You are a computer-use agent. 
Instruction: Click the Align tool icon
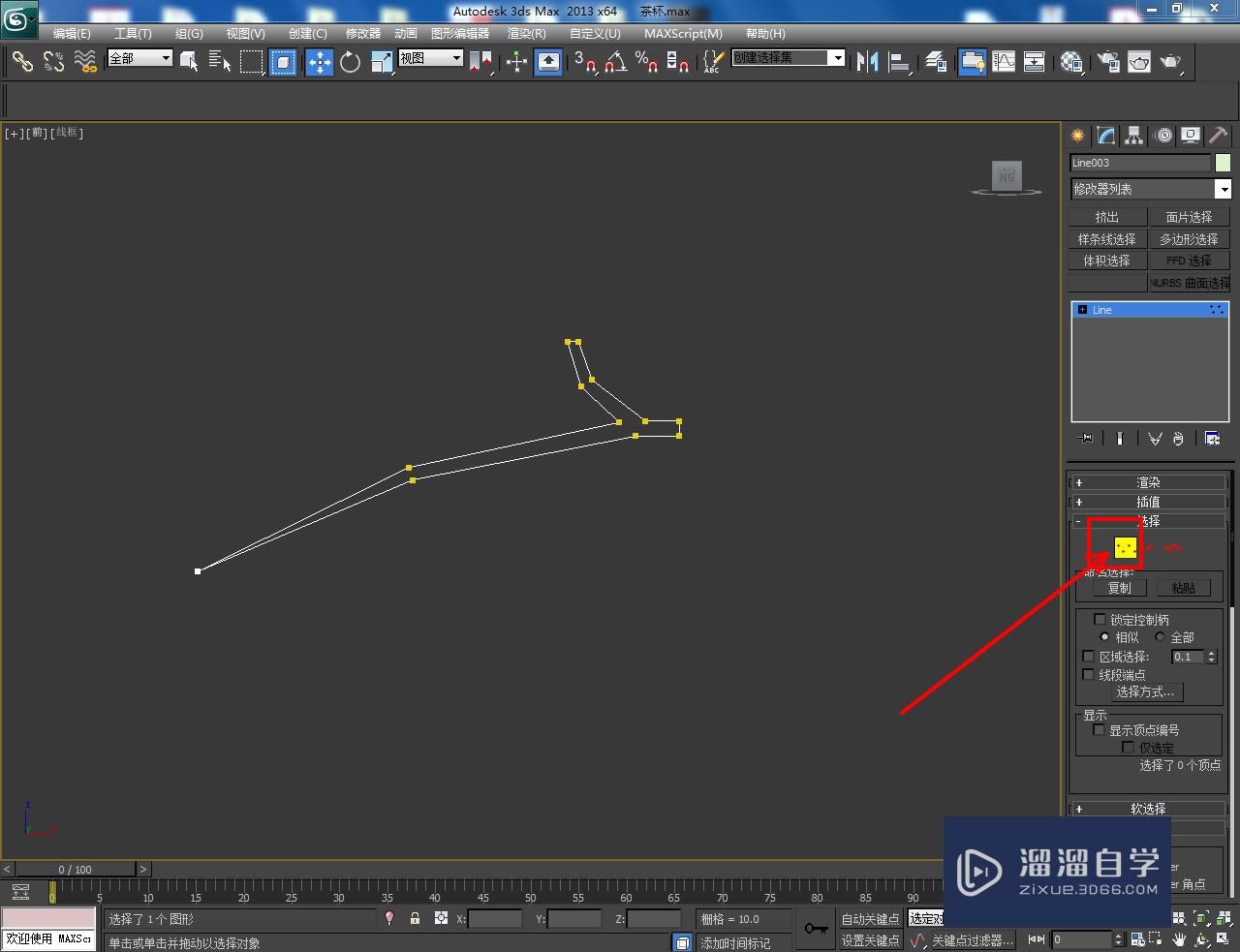pyautogui.click(x=899, y=62)
